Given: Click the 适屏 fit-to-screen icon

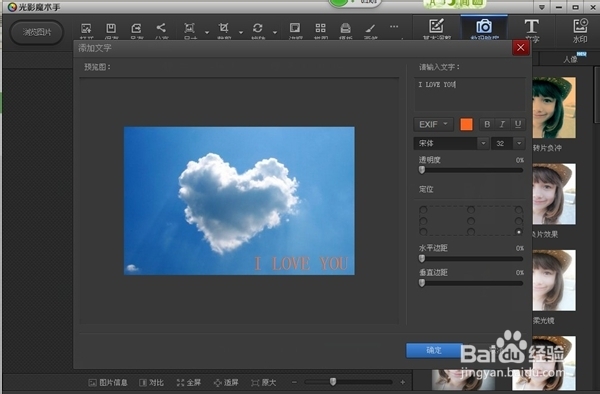Looking at the screenshot, I should (x=218, y=383).
